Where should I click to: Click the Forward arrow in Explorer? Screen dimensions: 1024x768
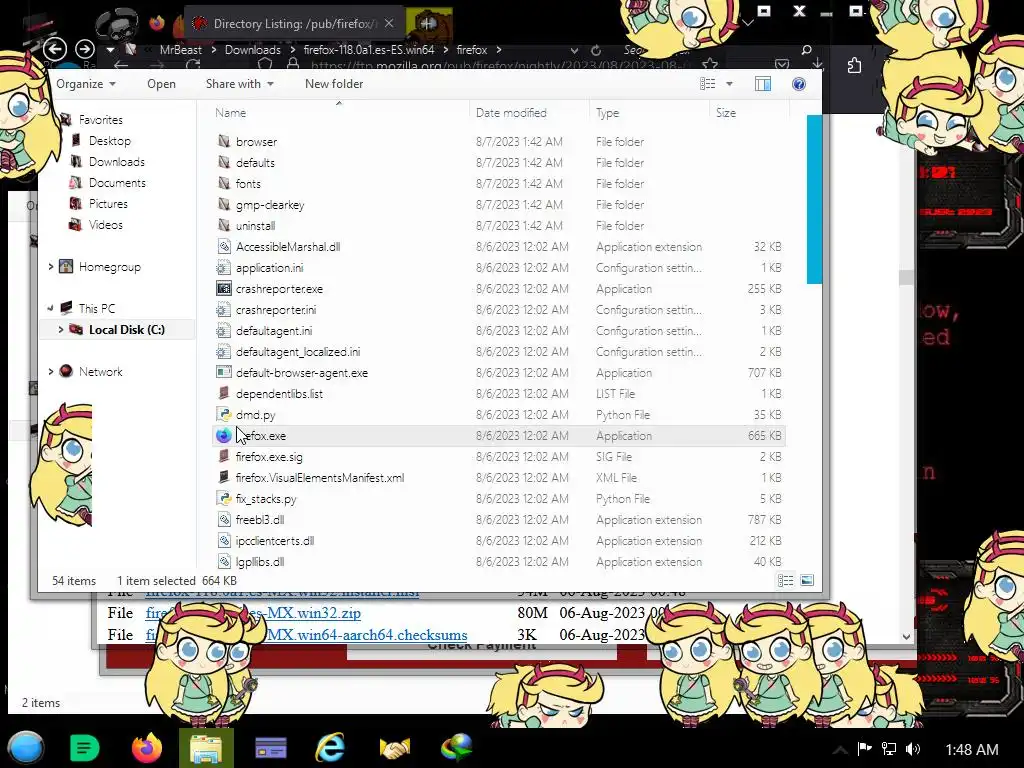(x=85, y=49)
